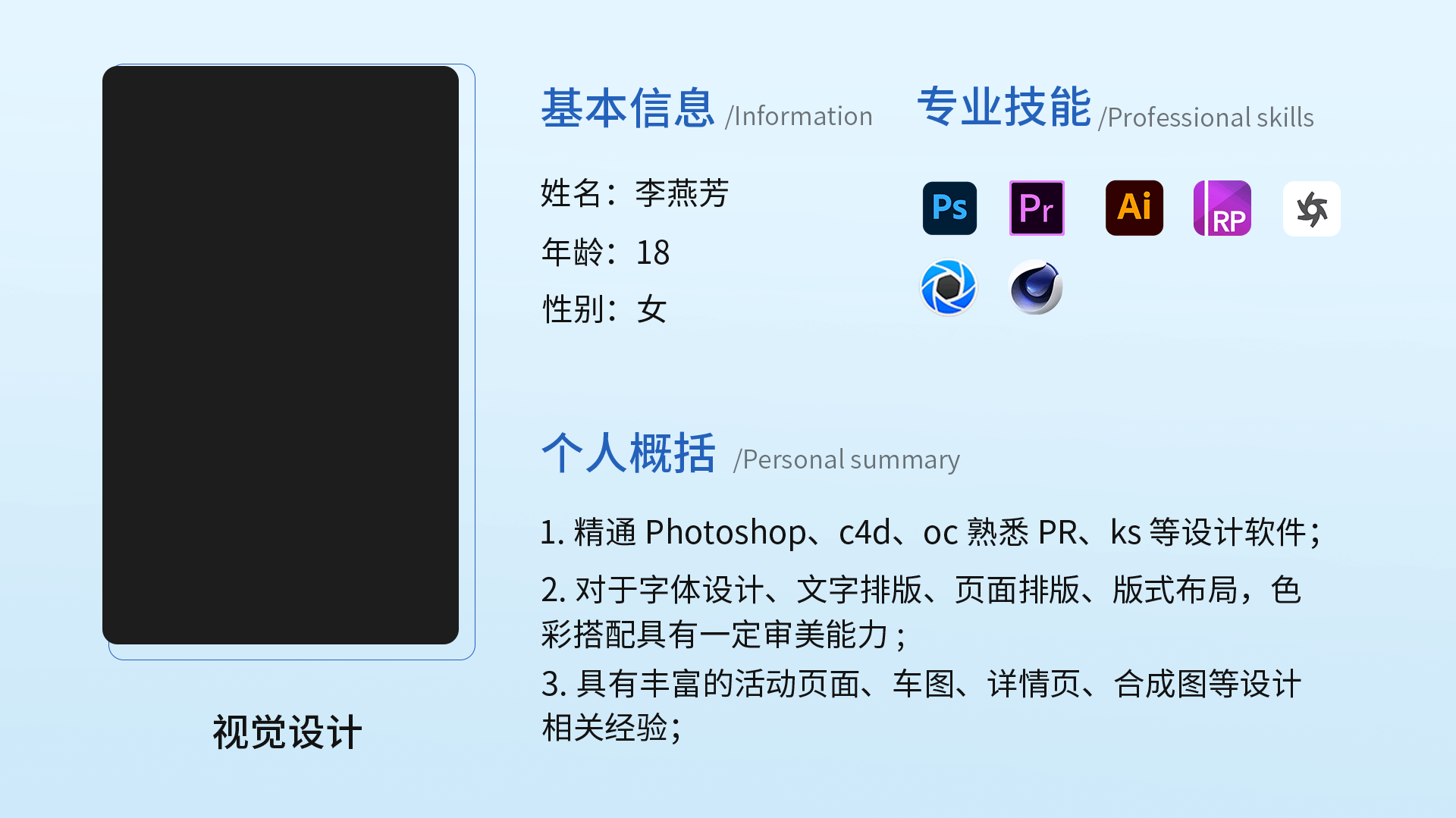The width and height of the screenshot is (1456, 818).
Task: Select the name text 李燕芳
Action: tap(682, 193)
